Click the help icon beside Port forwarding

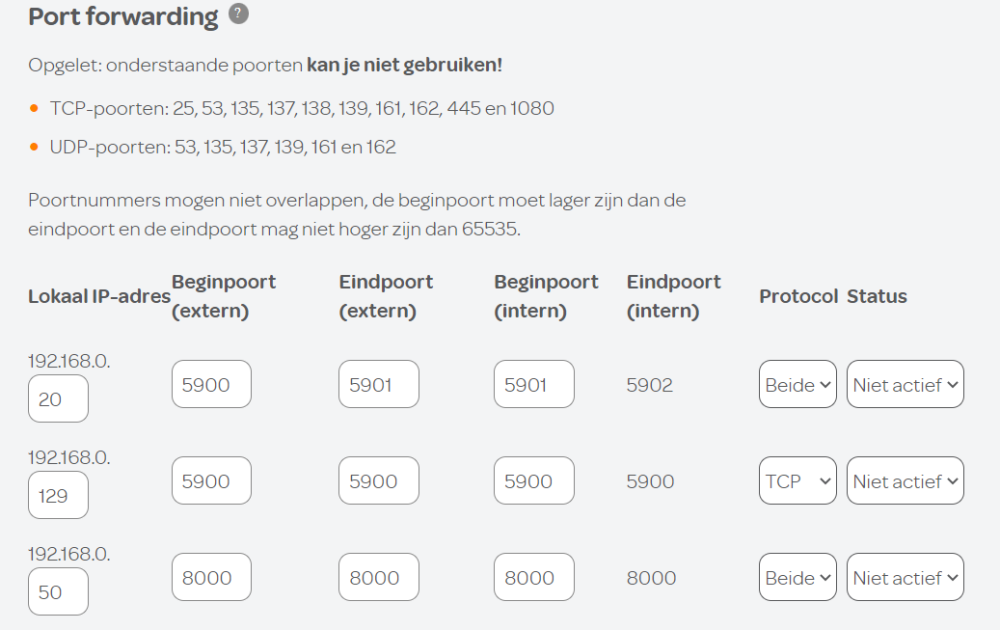[x=238, y=14]
